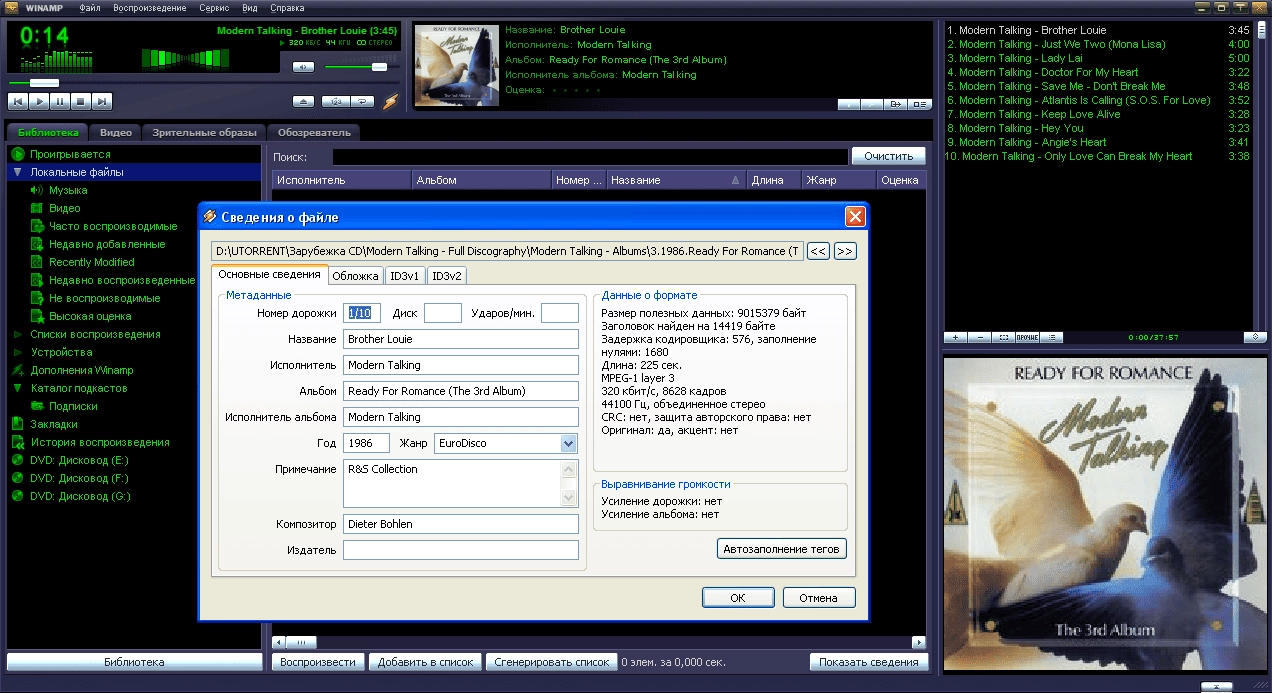This screenshot has height=693, width=1272.
Task: Click the Очистить search button
Action: (x=889, y=156)
